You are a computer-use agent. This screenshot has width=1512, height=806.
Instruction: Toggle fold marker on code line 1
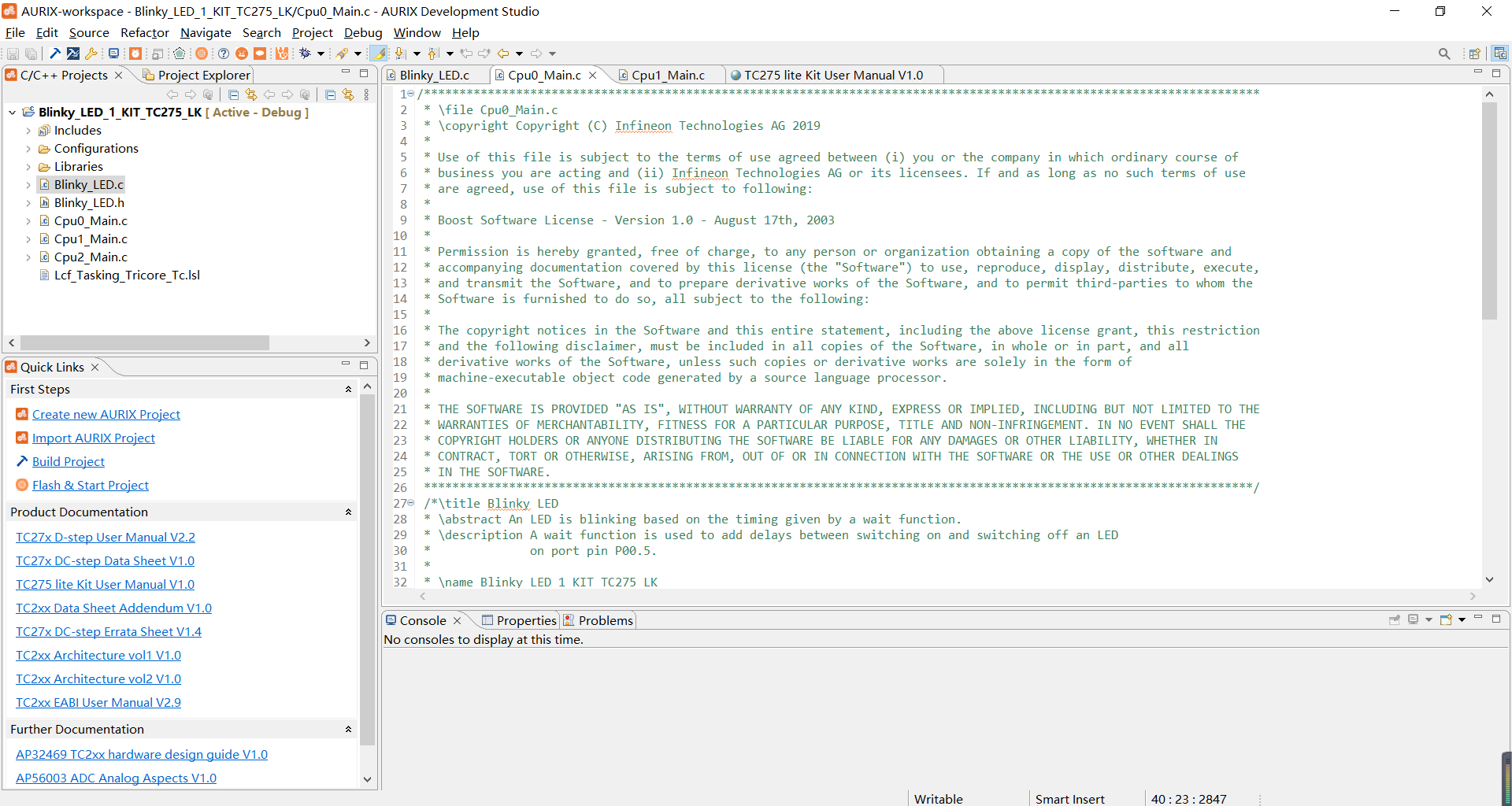(411, 94)
